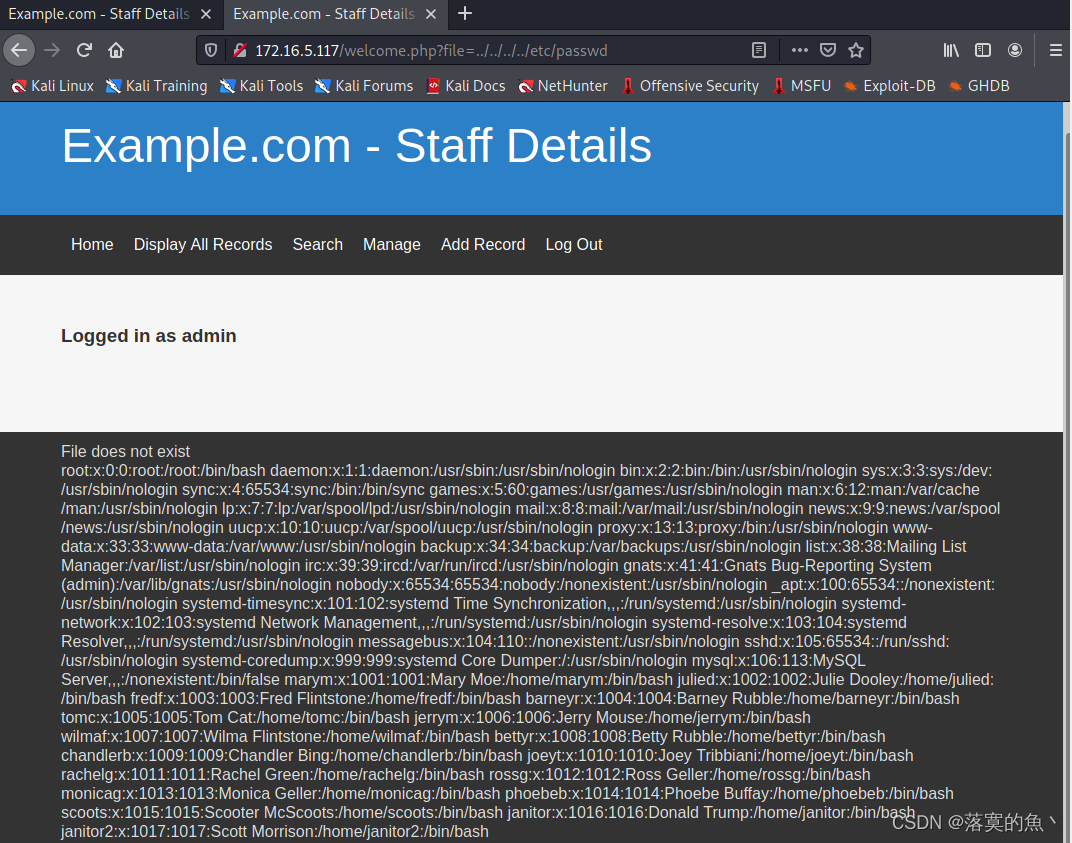The width and height of the screenshot is (1072, 843).
Task: Click the Logged in as admin text
Action: 148,336
